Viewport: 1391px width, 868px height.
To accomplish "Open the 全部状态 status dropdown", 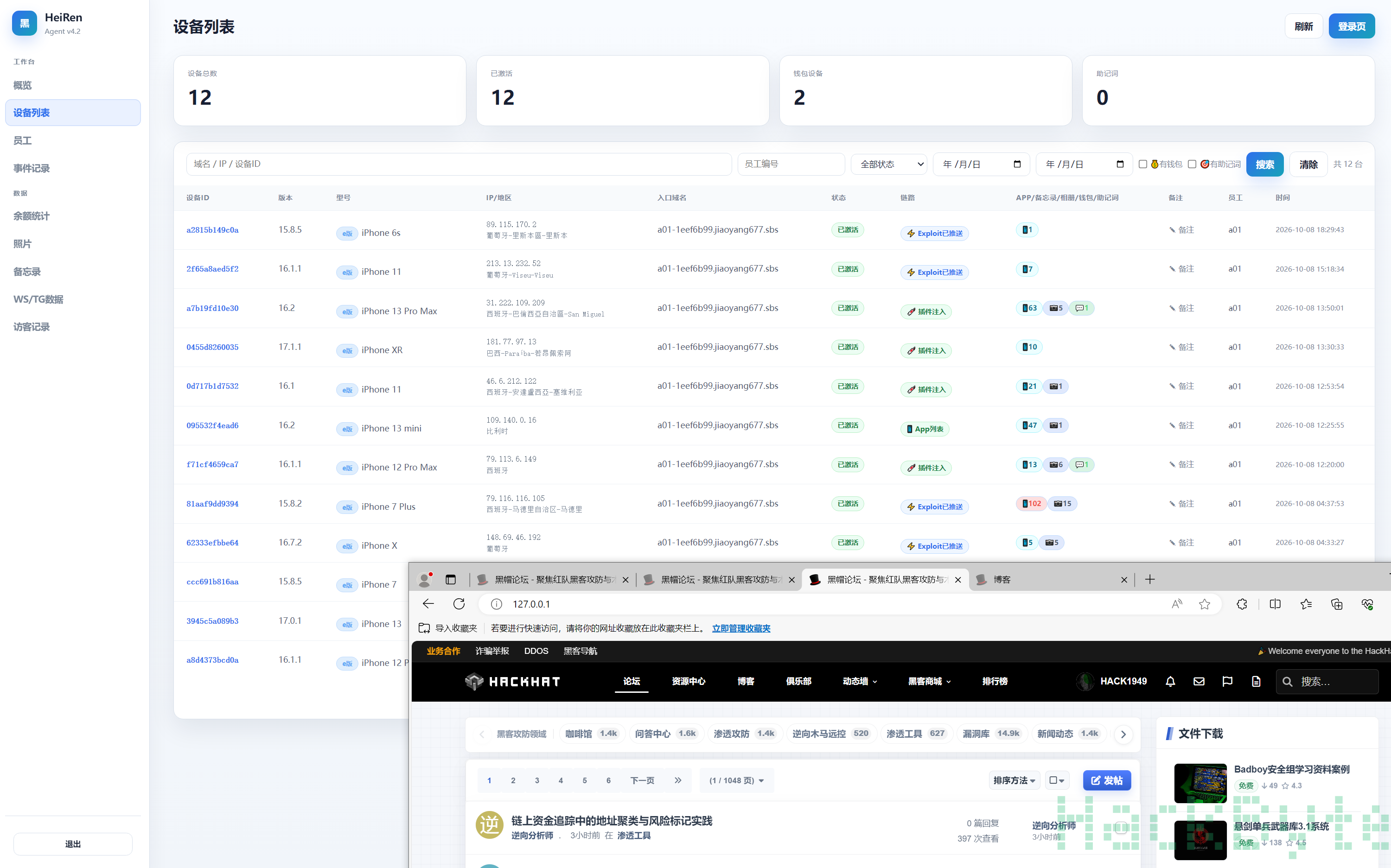I will (x=889, y=164).
